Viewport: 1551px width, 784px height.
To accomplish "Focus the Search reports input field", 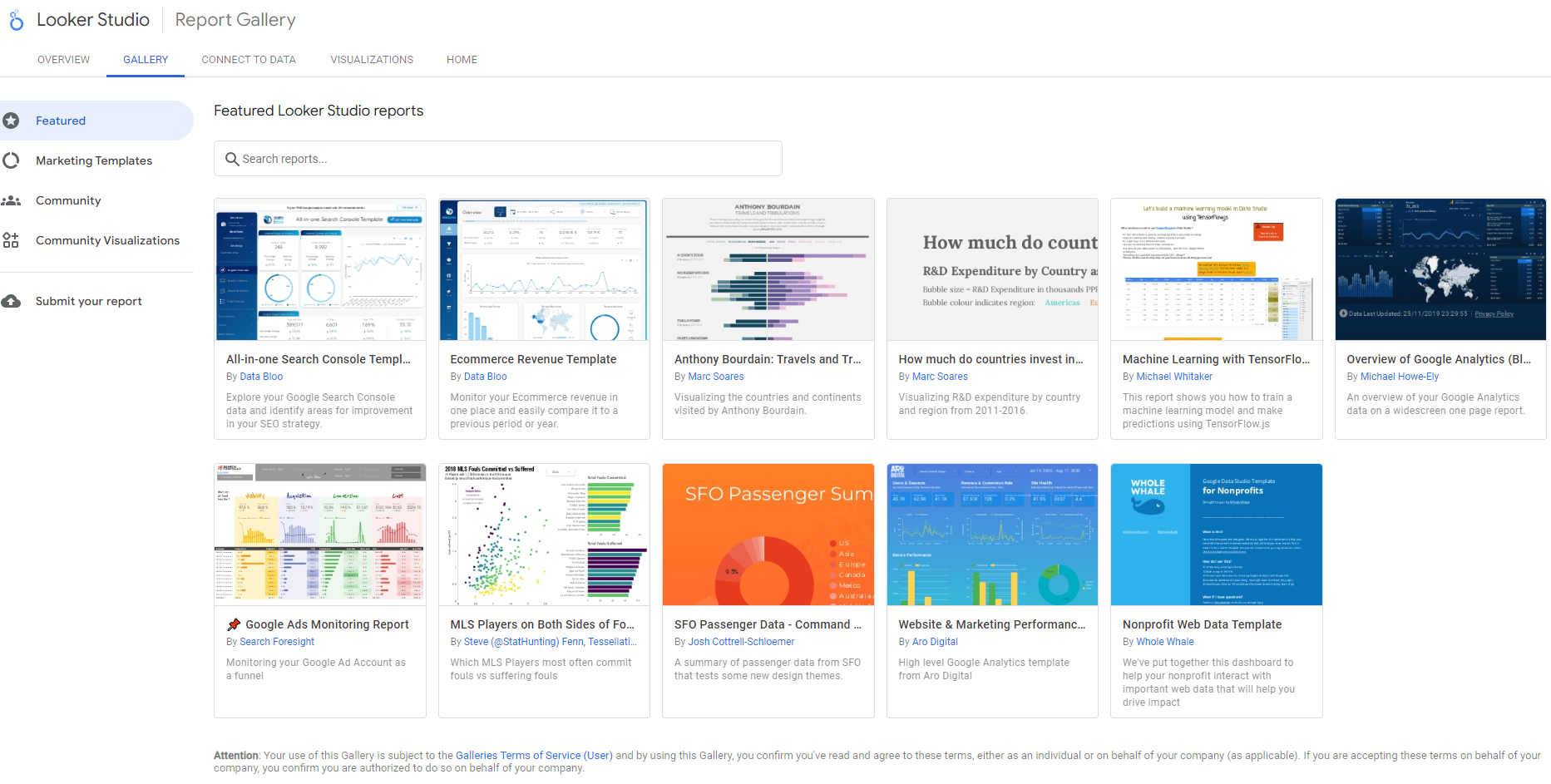I will pyautogui.click(x=507, y=159).
